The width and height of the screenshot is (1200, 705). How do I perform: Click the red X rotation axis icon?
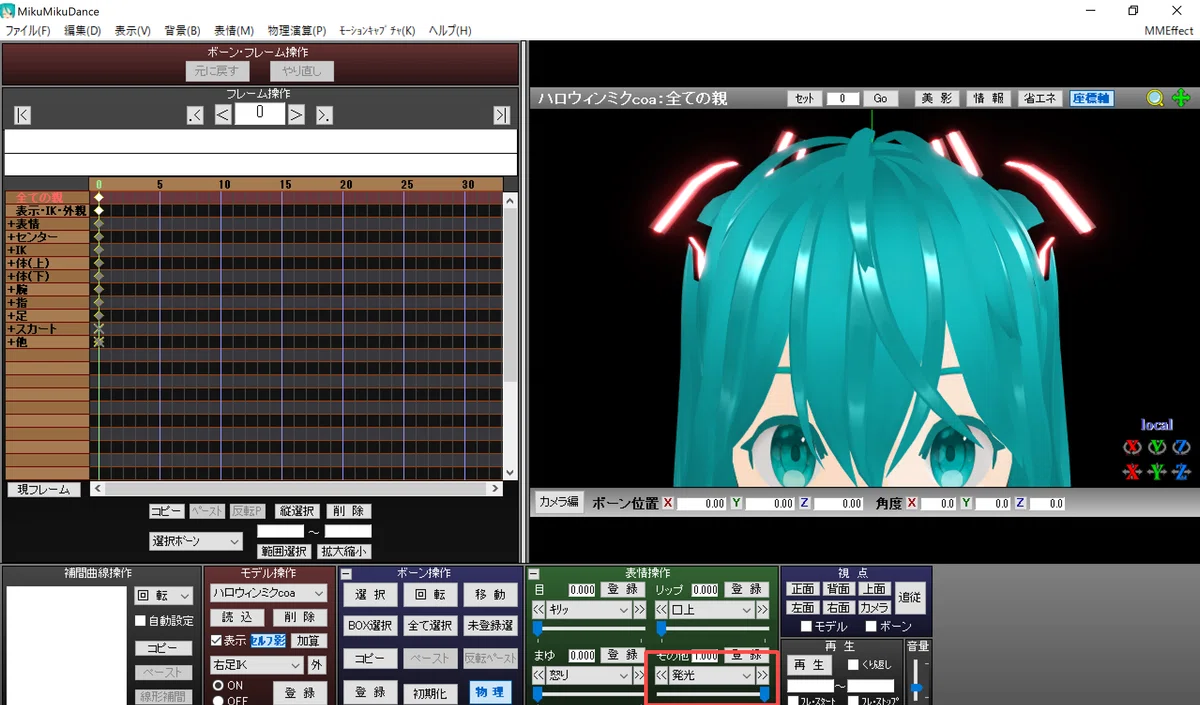[x=1132, y=447]
